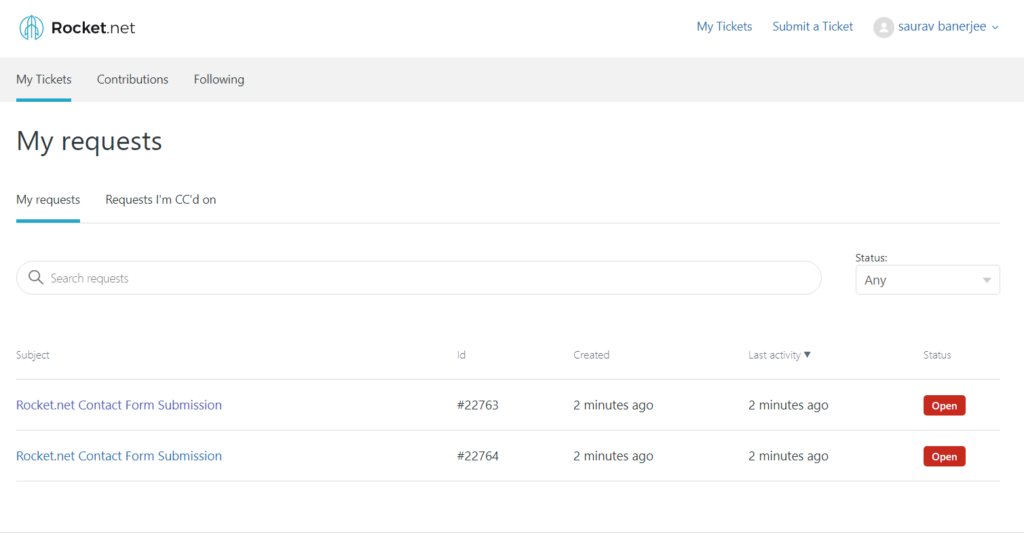Open the Contact Form Submission ticket #22763
Screen dimensions: 1024x533
pyautogui.click(x=119, y=405)
